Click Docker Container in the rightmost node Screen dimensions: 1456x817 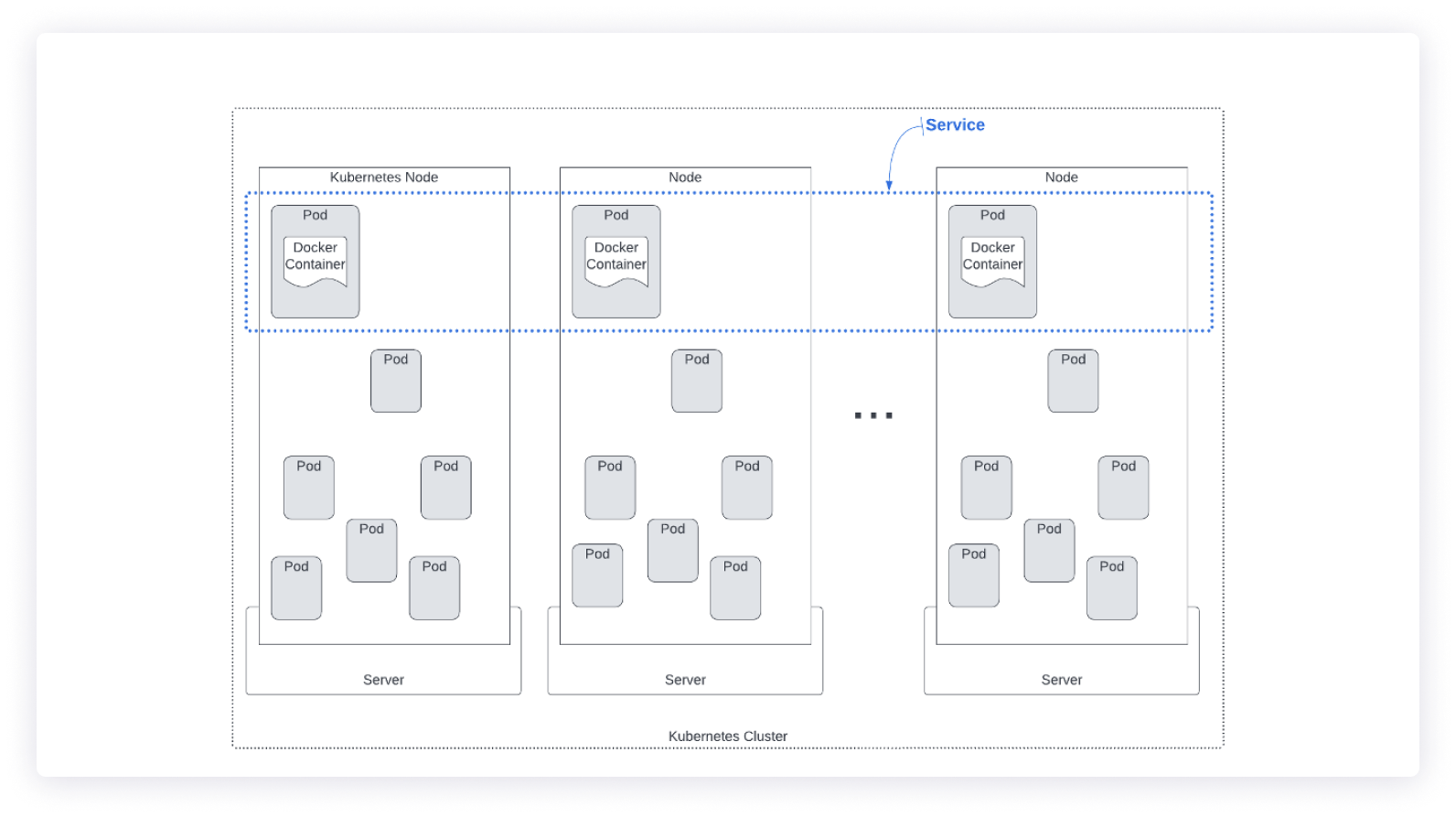[x=993, y=261]
